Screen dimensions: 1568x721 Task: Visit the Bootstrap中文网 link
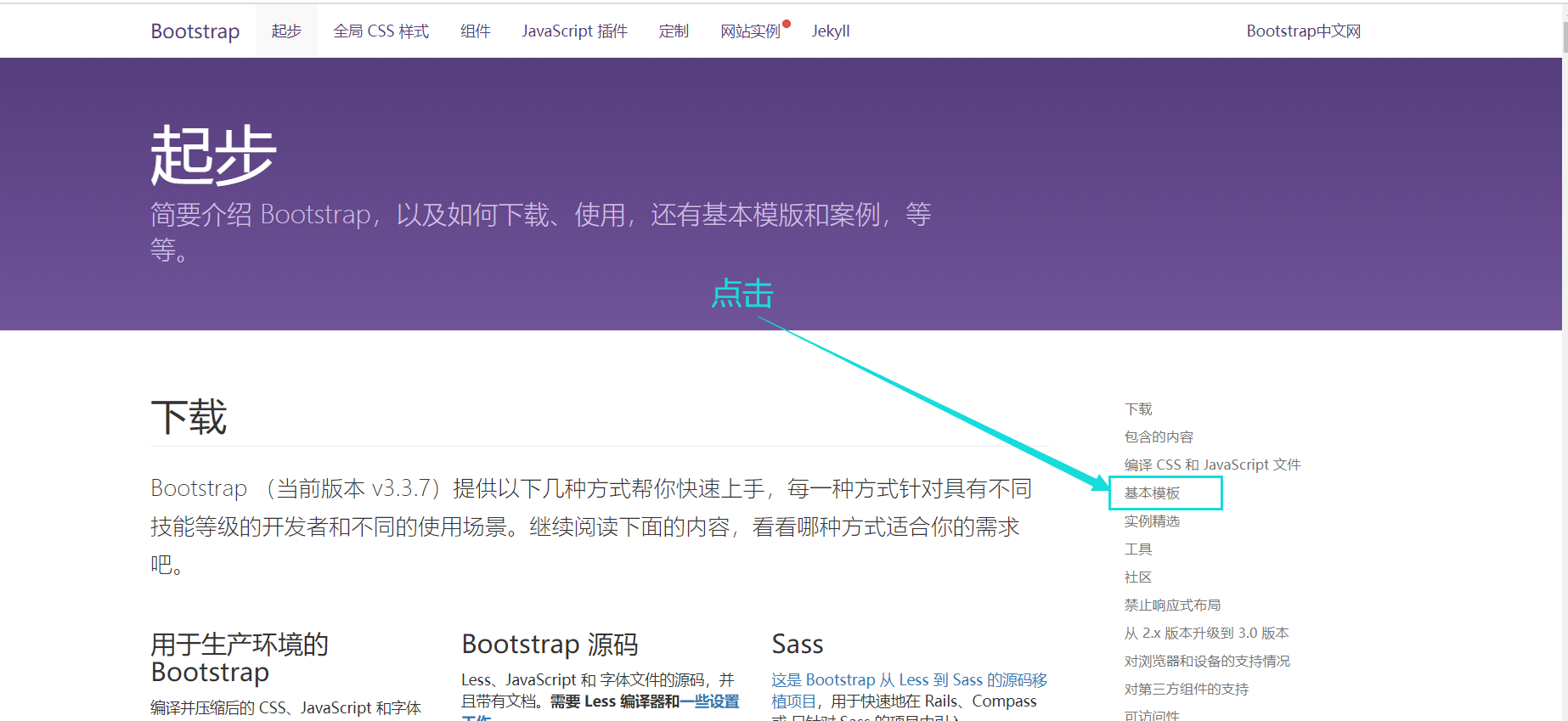(1303, 31)
